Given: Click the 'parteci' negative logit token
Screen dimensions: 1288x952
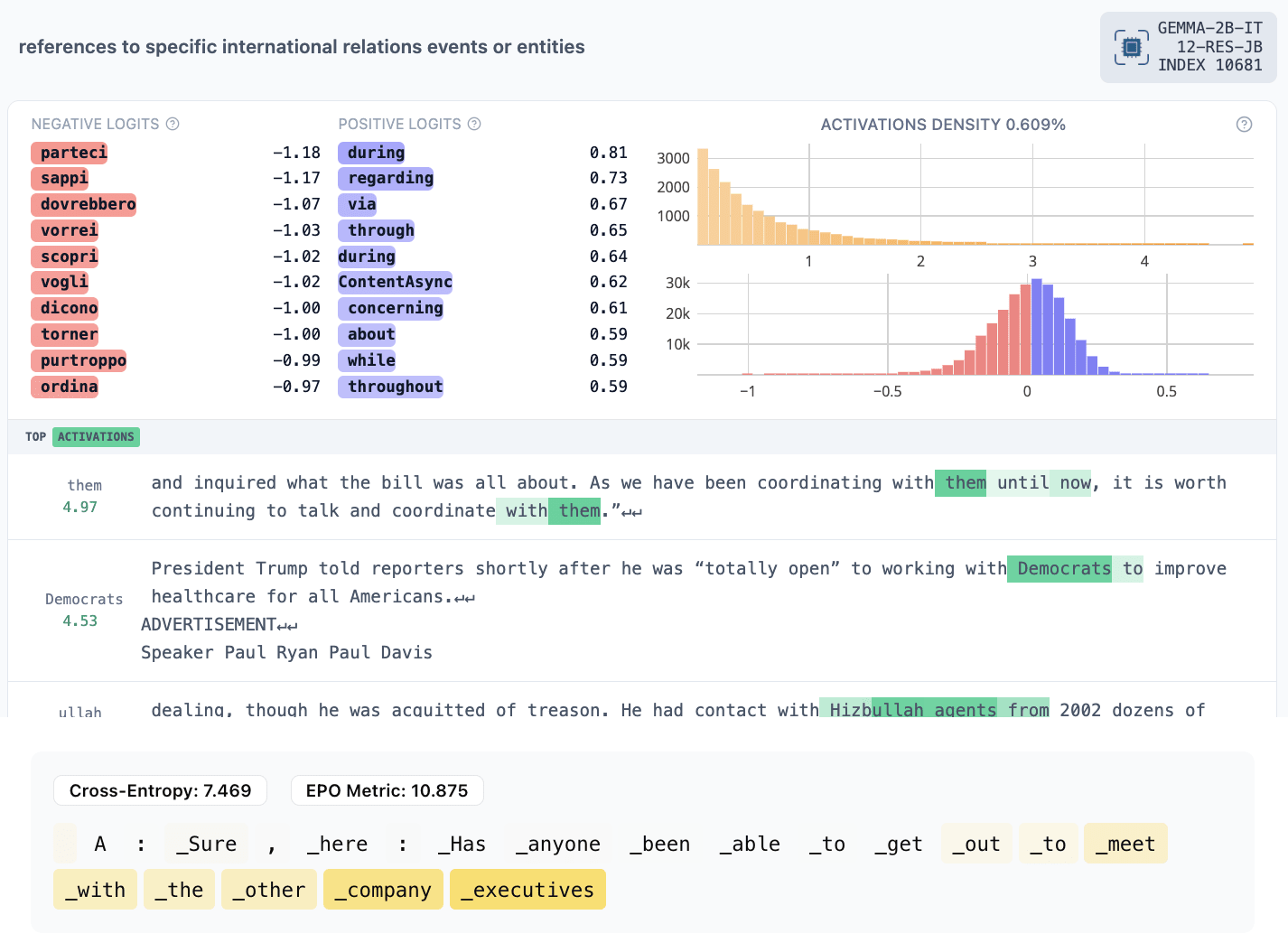Looking at the screenshot, I should (x=73, y=153).
